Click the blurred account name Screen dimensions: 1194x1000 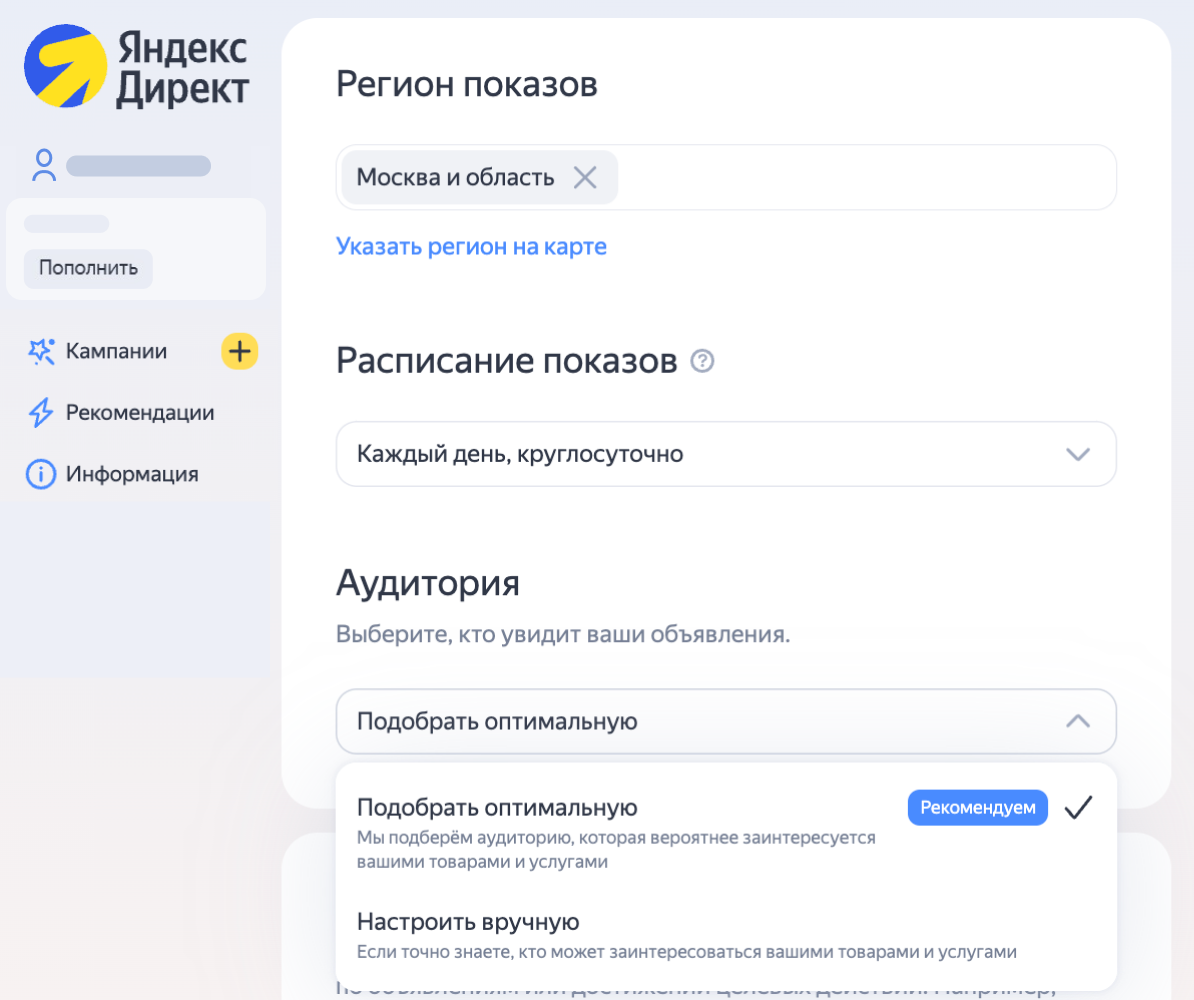tap(139, 166)
